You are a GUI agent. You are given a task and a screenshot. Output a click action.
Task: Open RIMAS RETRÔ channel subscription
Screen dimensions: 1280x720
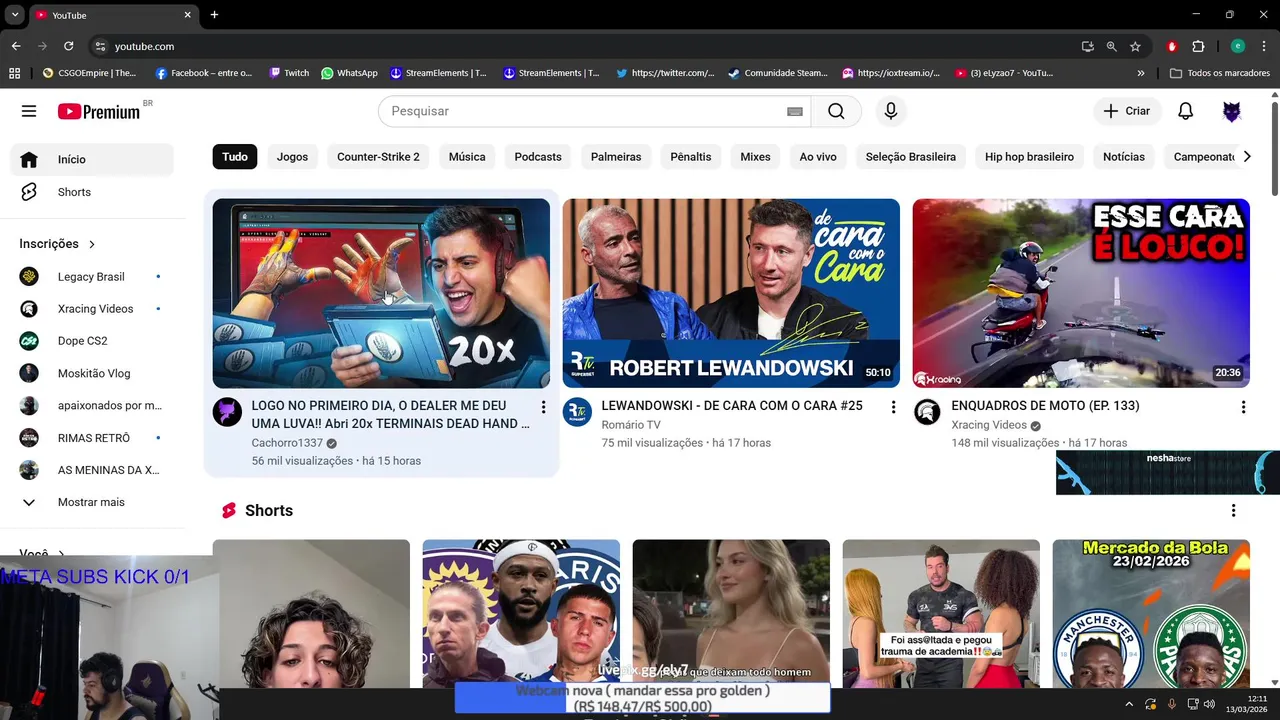[x=92, y=438]
